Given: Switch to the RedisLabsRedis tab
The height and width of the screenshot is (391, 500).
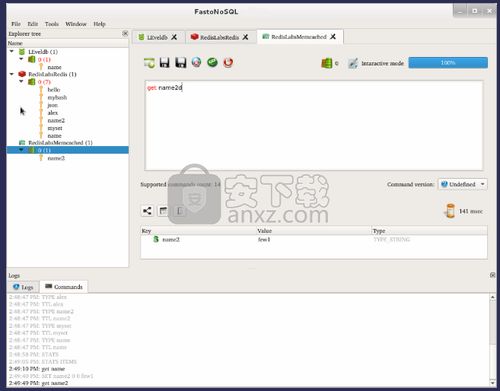Looking at the screenshot, I should 221,37.
